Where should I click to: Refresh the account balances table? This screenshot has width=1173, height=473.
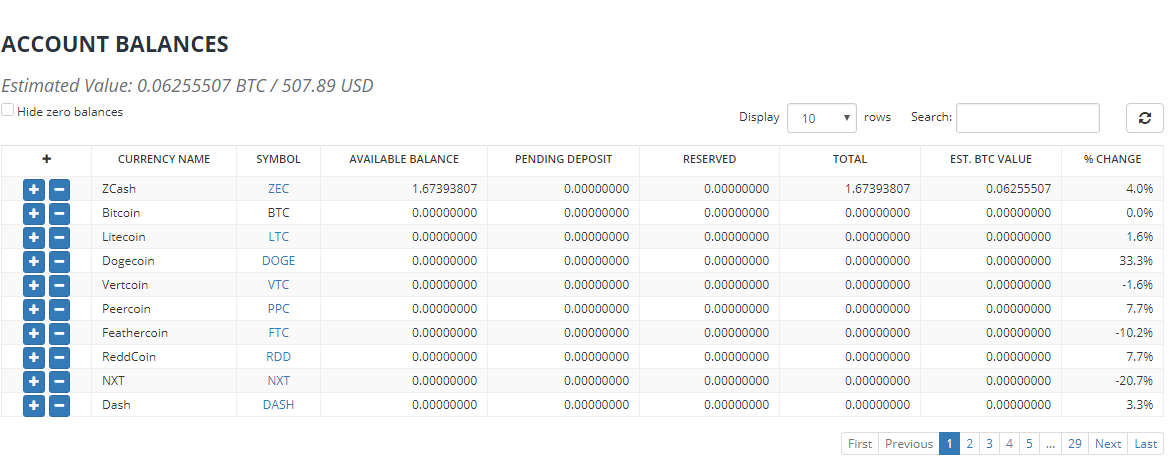[1145, 118]
